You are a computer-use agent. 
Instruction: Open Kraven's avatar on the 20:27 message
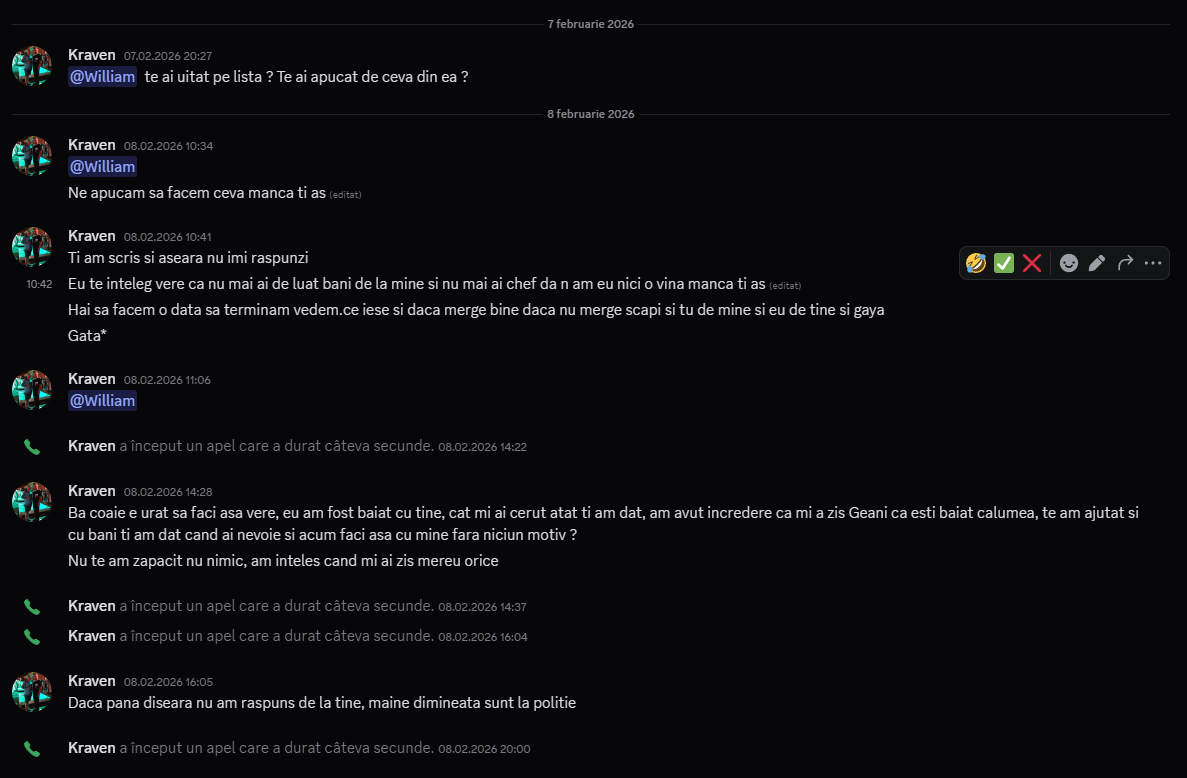pos(32,66)
